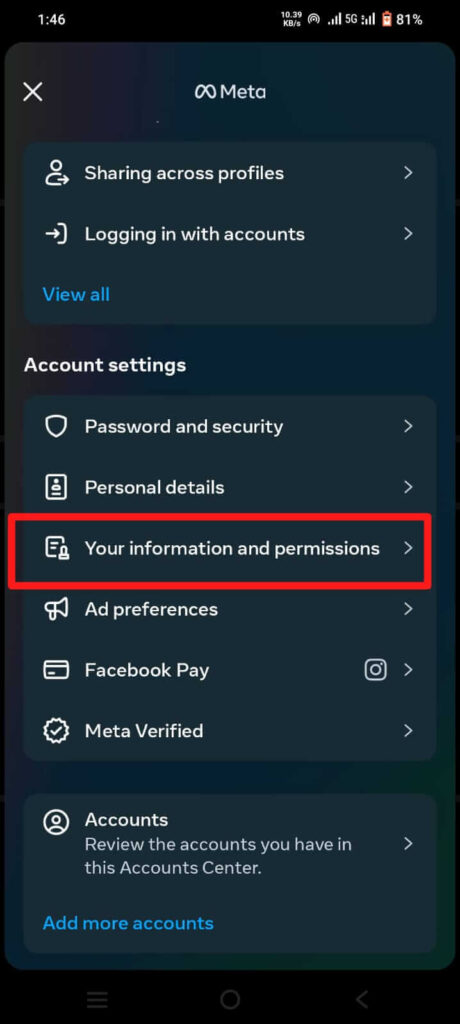The width and height of the screenshot is (460, 1024).
Task: Open Personal details entry
Action: click(x=230, y=487)
